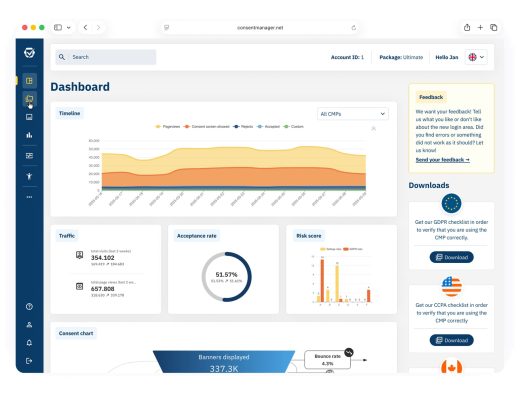
Task: Open the bar chart reports sidebar icon
Action: coord(29,135)
